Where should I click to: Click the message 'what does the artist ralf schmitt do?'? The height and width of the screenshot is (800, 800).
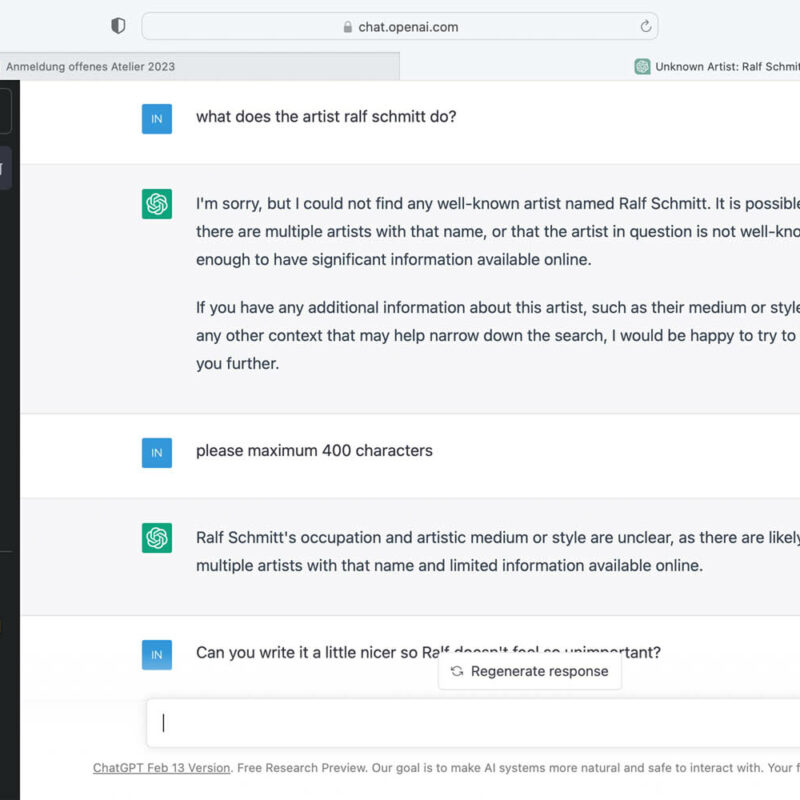pos(326,117)
